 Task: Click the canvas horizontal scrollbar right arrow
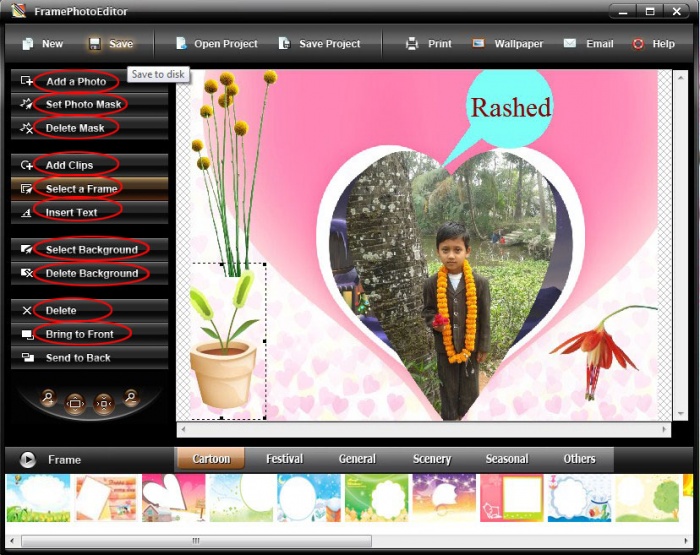click(664, 430)
